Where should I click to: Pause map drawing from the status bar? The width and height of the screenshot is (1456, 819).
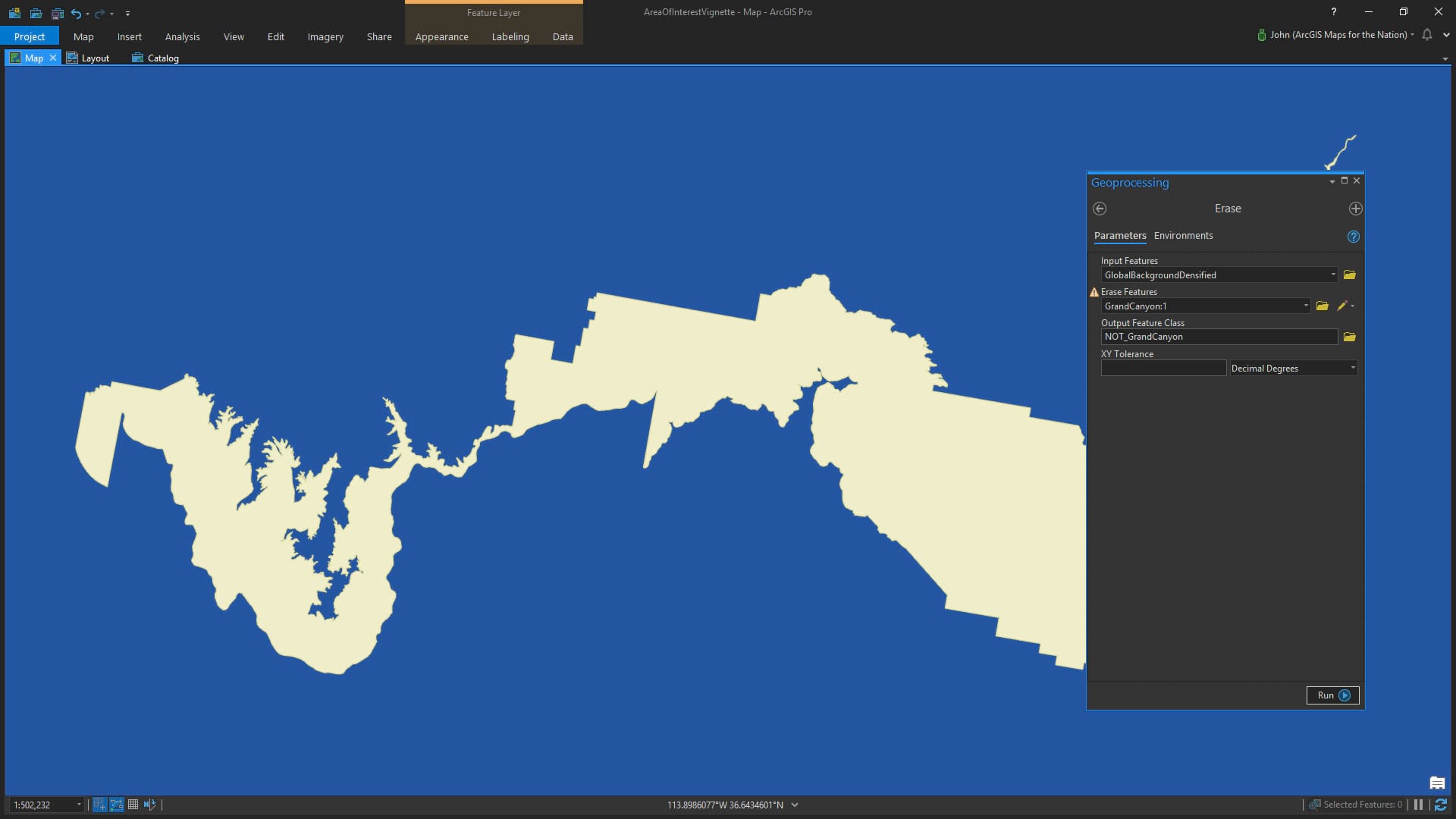1418,805
